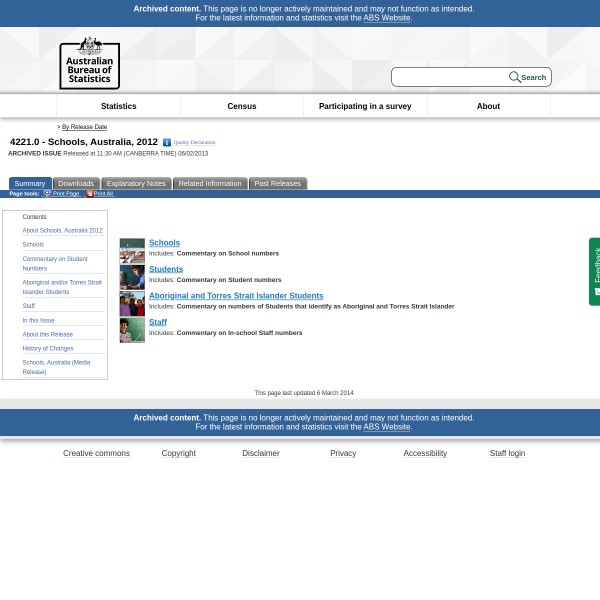Click the Students thumbnail image
Image resolution: width=600 pixels, height=600 pixels.
[x=132, y=277]
